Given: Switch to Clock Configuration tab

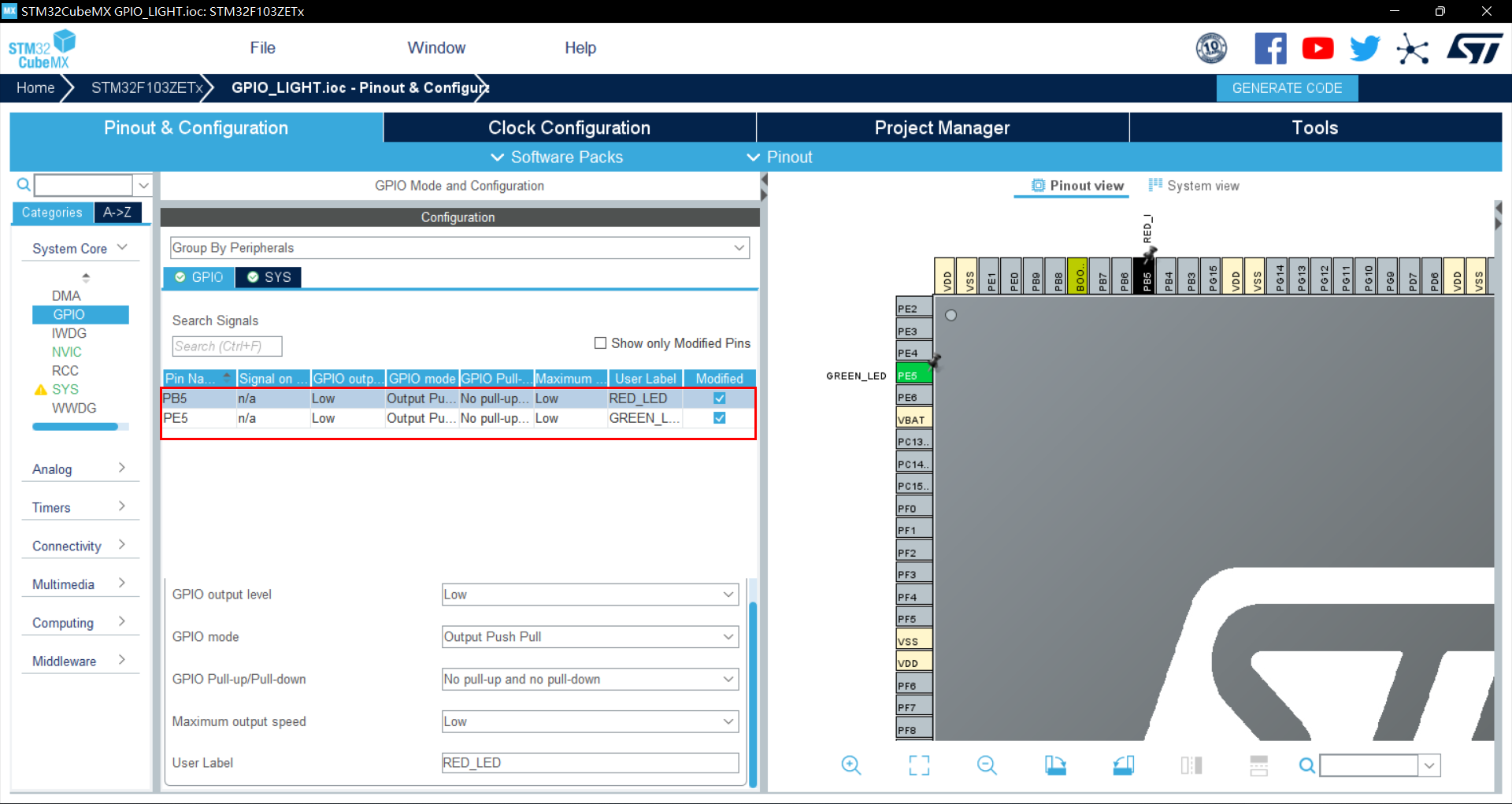Looking at the screenshot, I should pyautogui.click(x=569, y=128).
